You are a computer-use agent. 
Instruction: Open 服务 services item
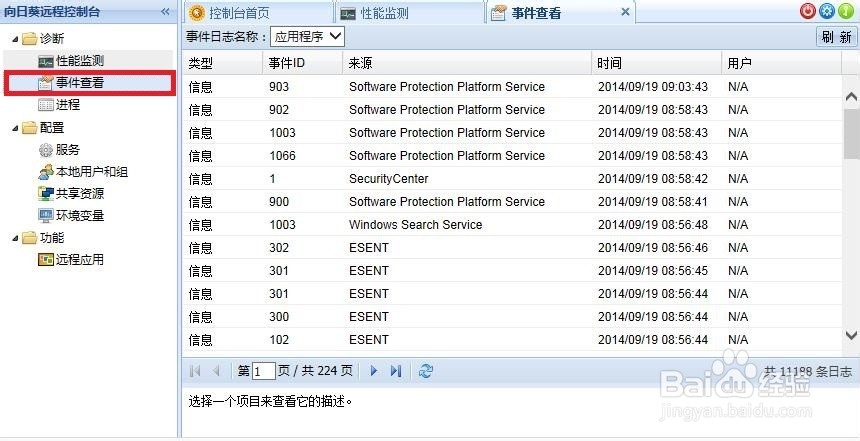click(x=67, y=150)
